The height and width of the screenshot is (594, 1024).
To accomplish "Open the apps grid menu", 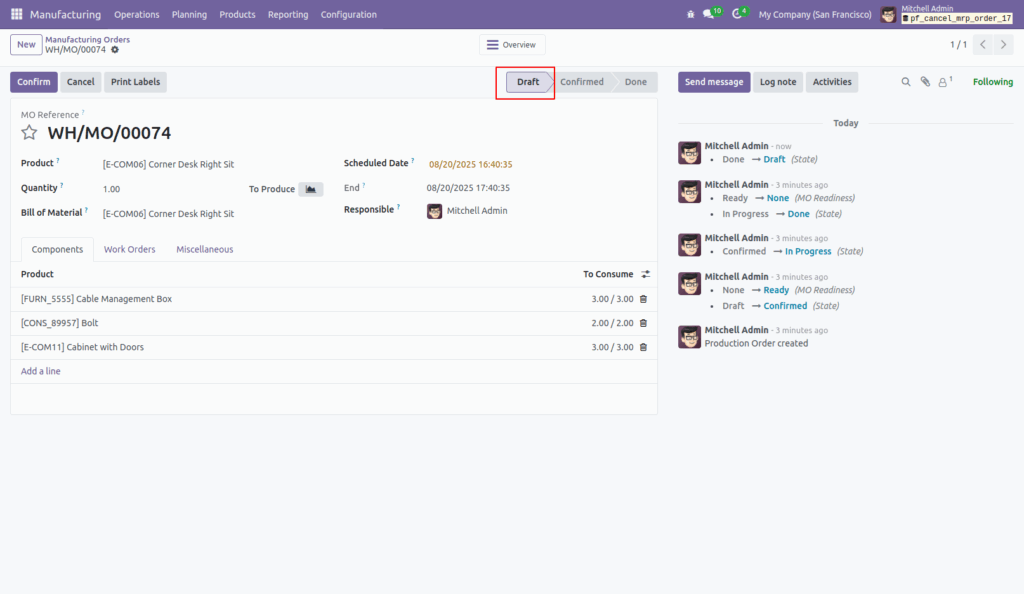I will point(15,14).
